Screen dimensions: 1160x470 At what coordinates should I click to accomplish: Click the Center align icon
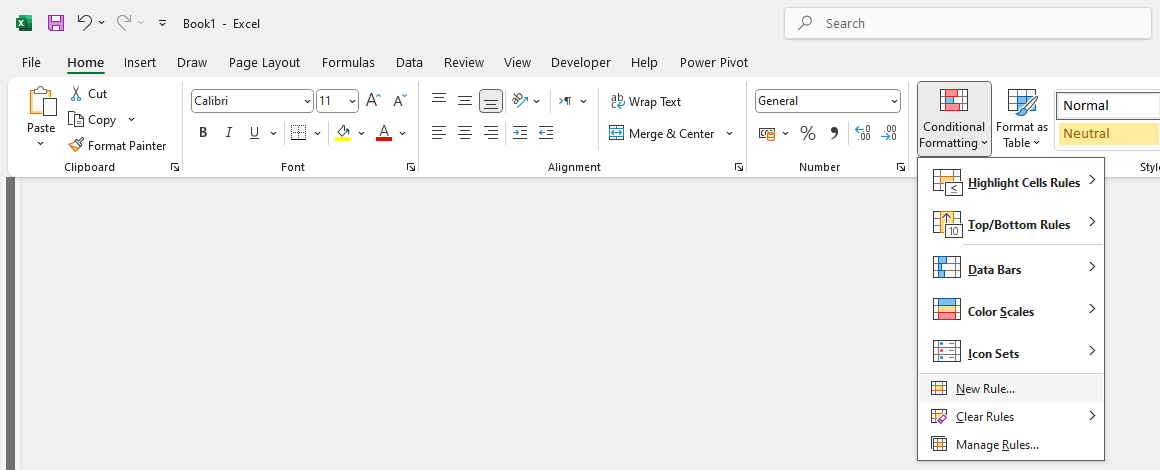[465, 133]
